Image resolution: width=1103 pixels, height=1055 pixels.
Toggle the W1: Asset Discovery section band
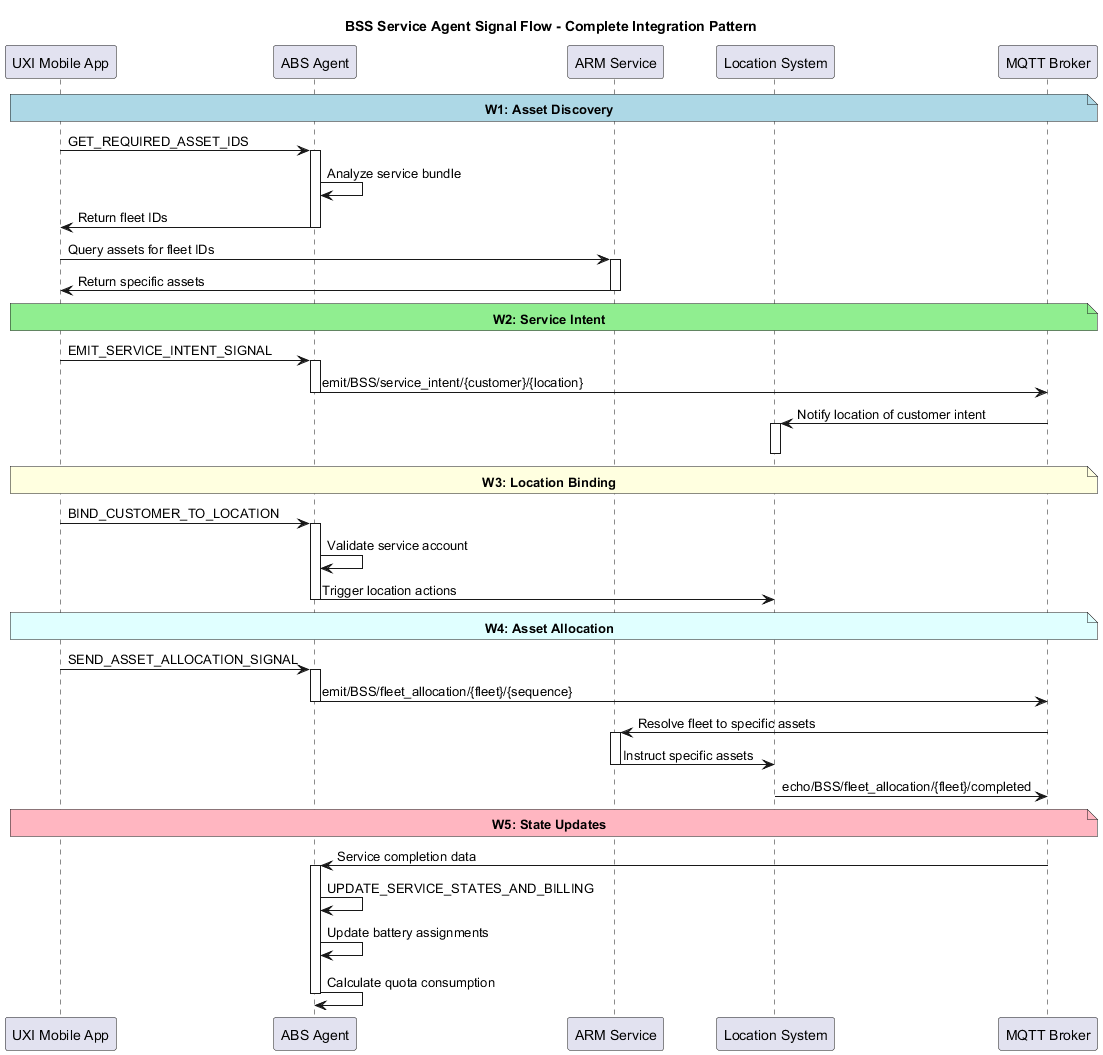point(553,108)
